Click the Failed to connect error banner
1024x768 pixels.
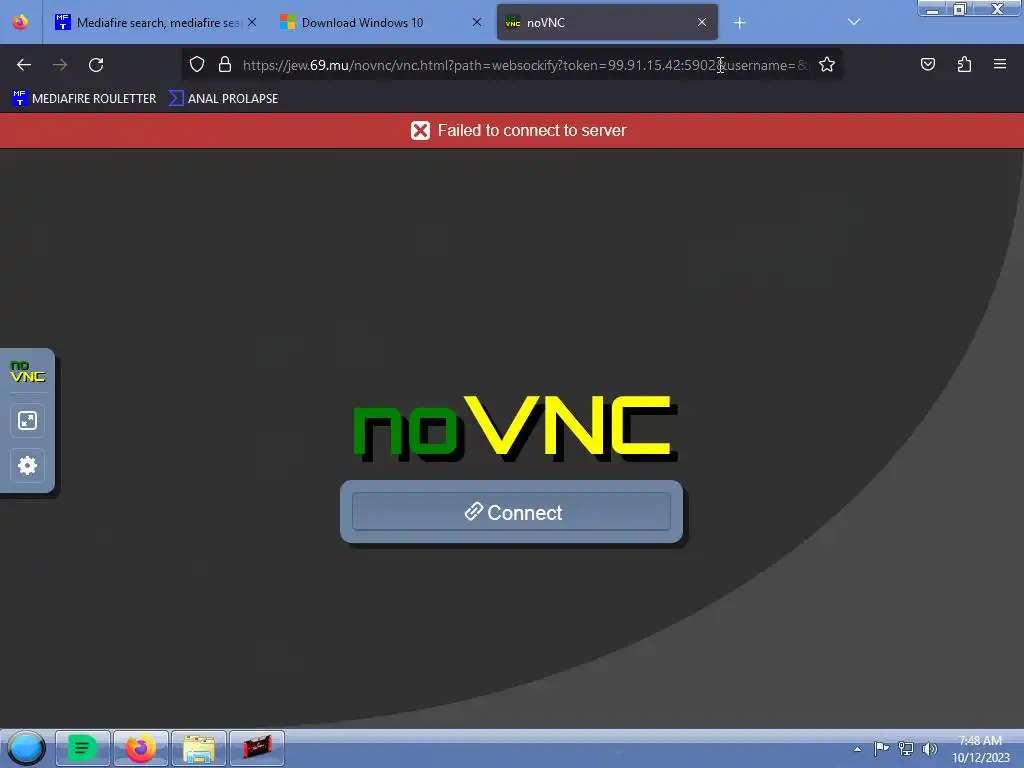[512, 131]
